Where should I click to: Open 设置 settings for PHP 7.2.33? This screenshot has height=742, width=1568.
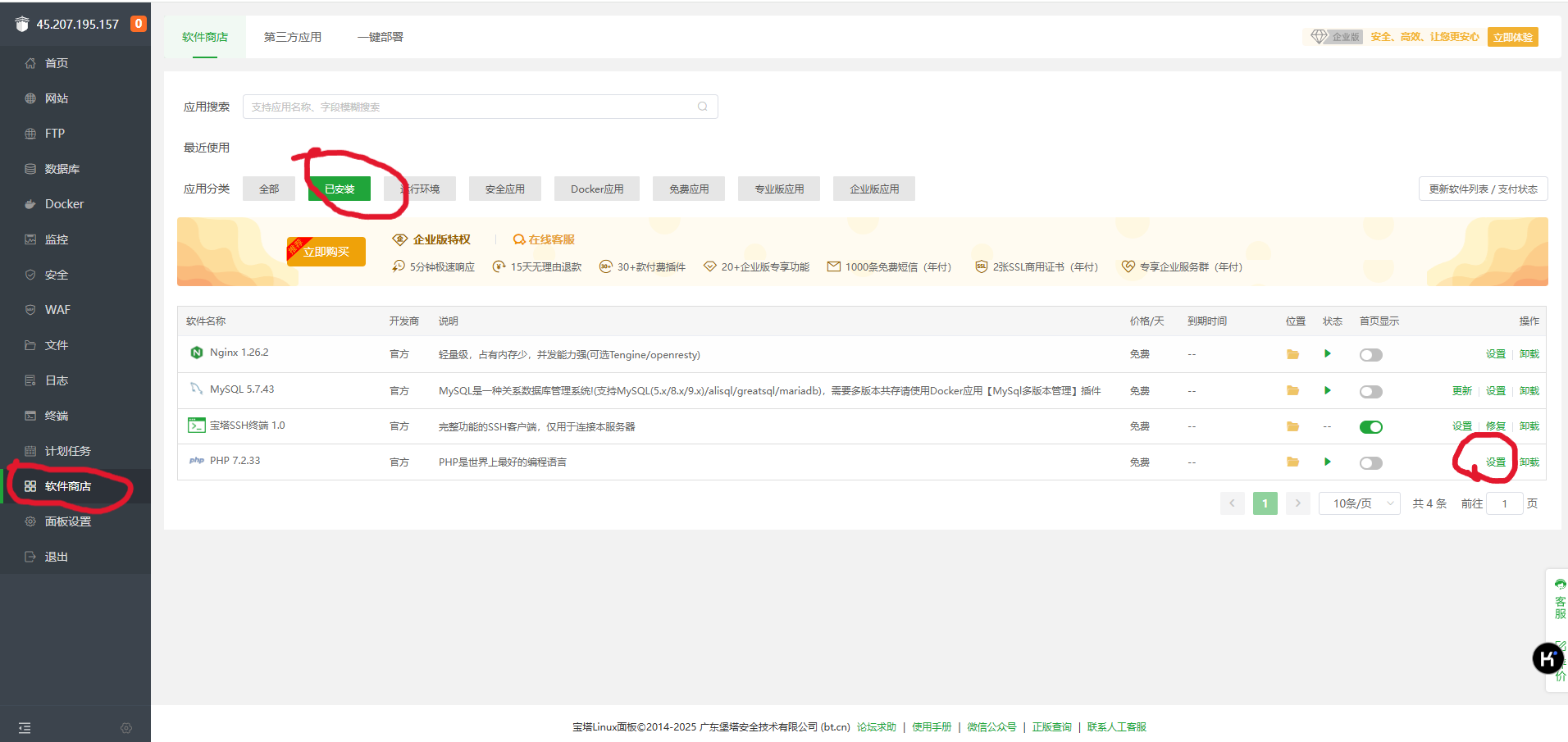pos(1495,462)
